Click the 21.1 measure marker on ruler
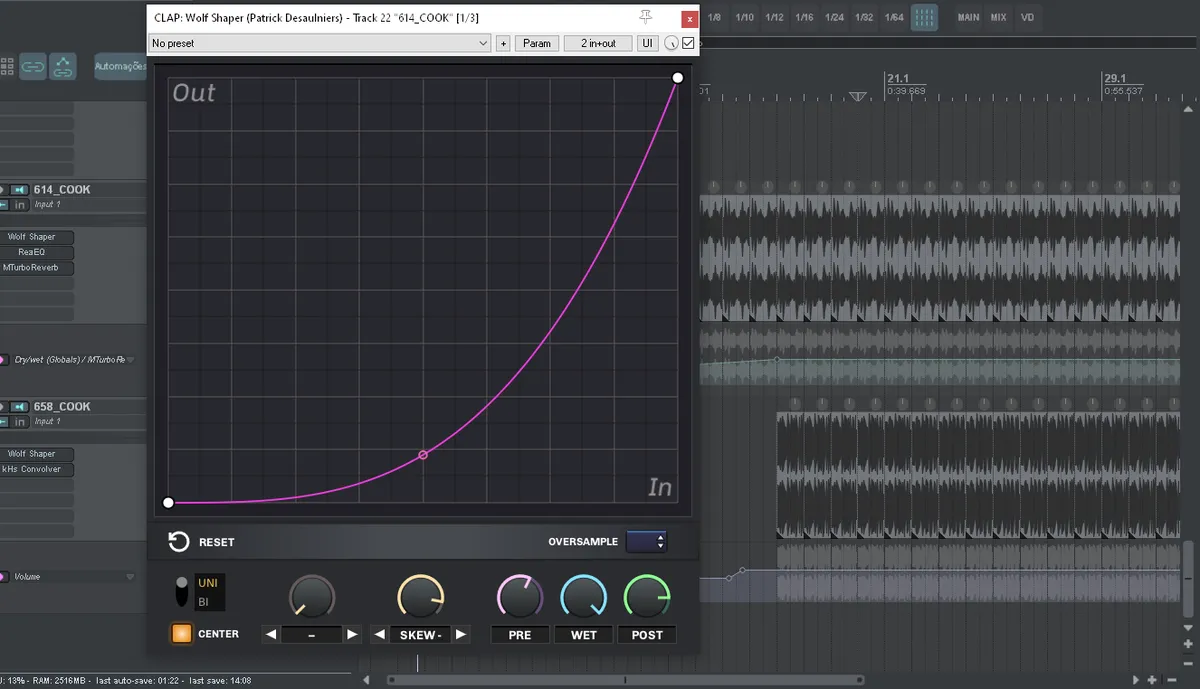Screen dimensions: 1200x689 (x=898, y=78)
